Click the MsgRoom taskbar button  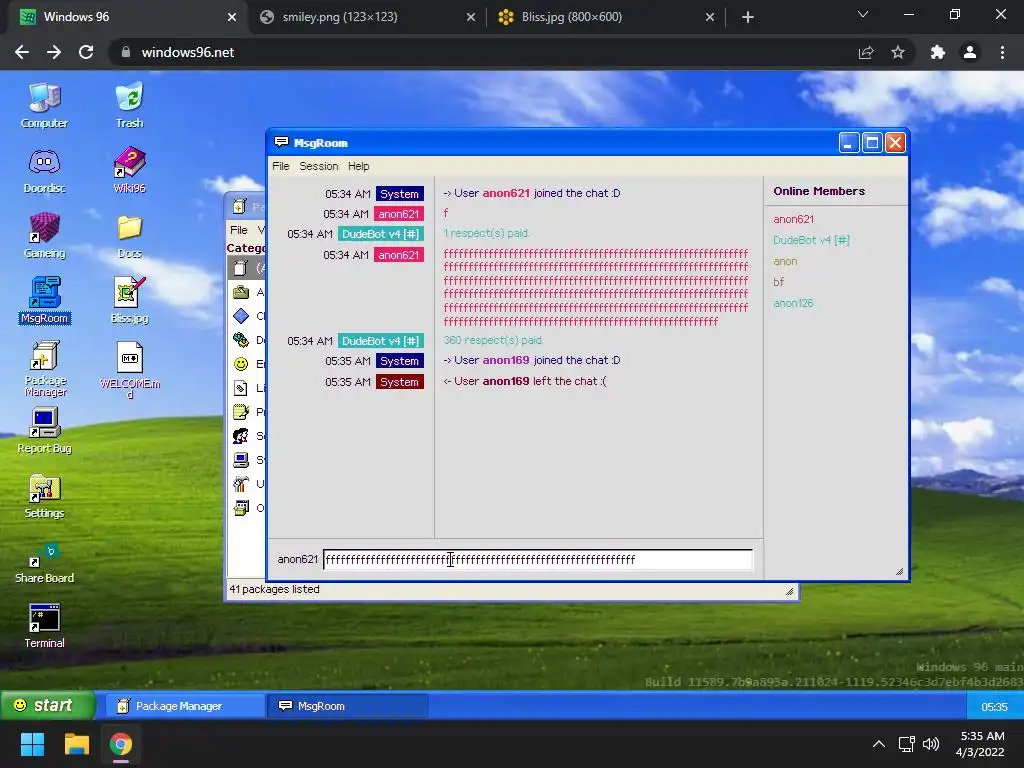pos(348,706)
